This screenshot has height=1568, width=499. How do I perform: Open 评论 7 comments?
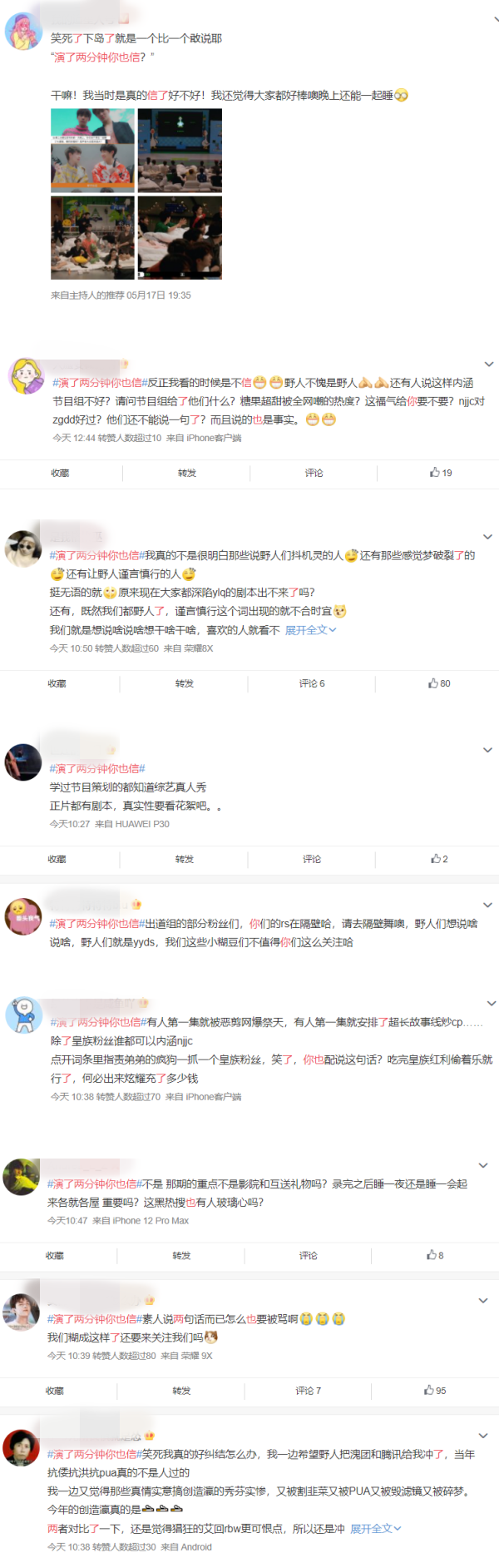pyautogui.click(x=308, y=1391)
